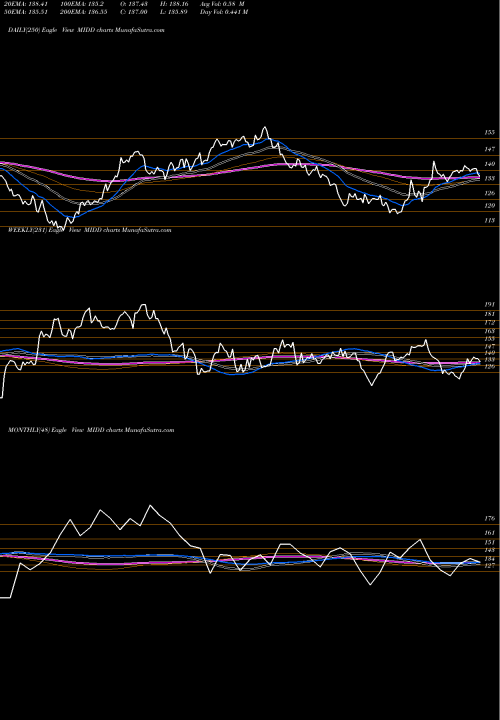Click the 200EMA value in header

(x=84, y=12)
